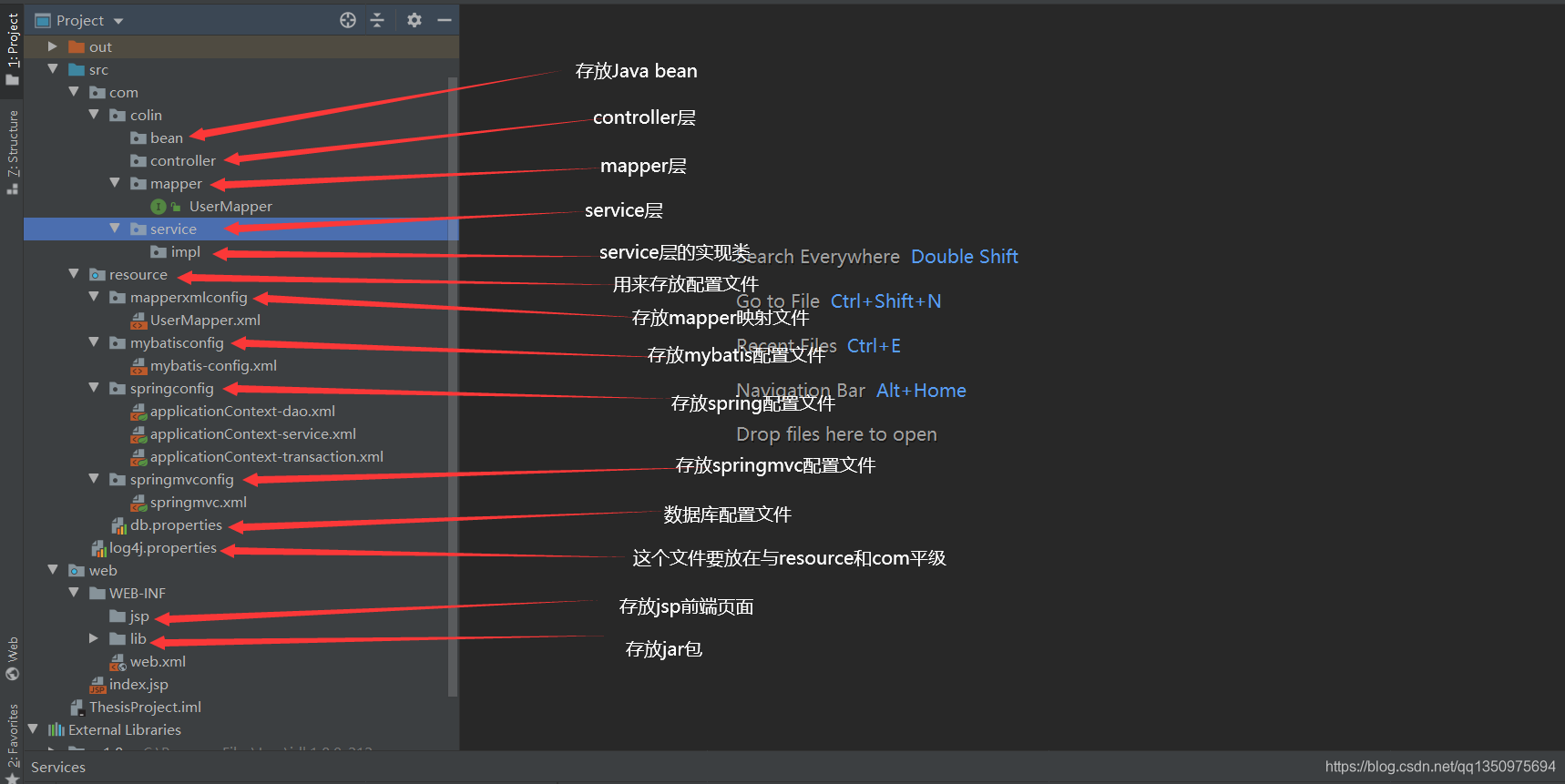Image resolution: width=1565 pixels, height=784 pixels.
Task: Open the Project panel settings gear
Action: coord(414,20)
